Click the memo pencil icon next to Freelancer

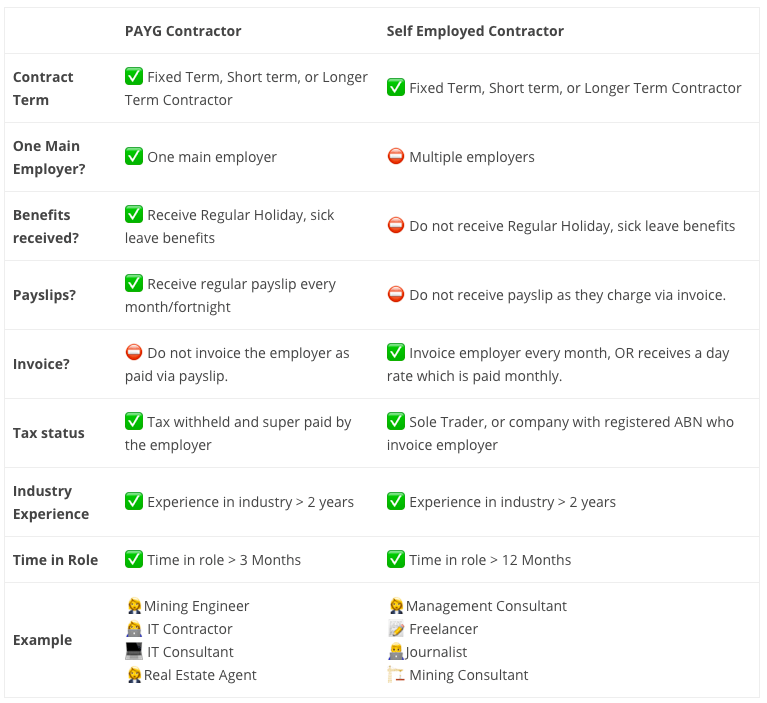coord(396,628)
